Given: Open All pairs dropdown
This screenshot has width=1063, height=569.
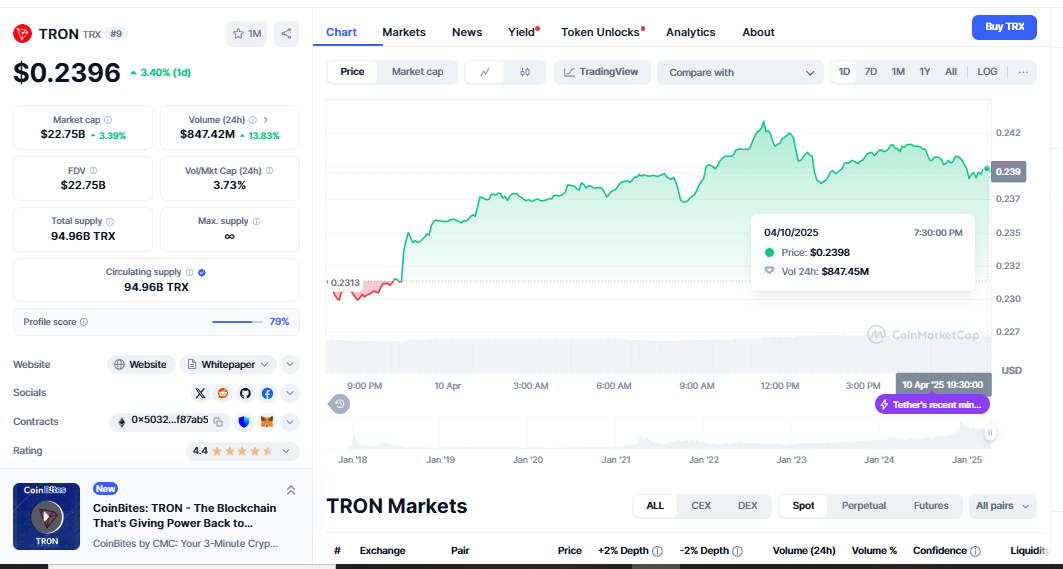Looking at the screenshot, I should click(x=1003, y=506).
